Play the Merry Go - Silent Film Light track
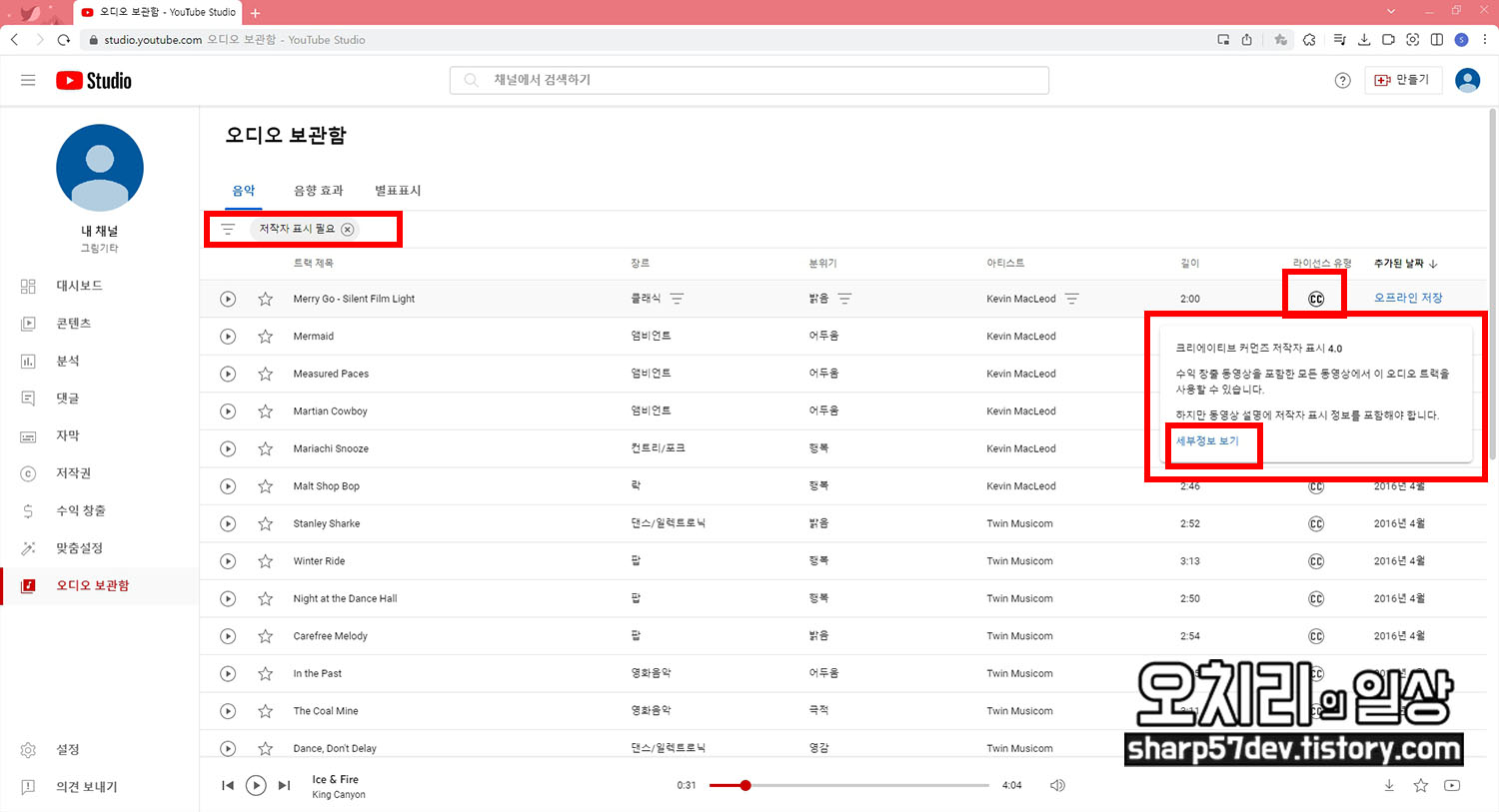The image size is (1499, 812). tap(228, 299)
